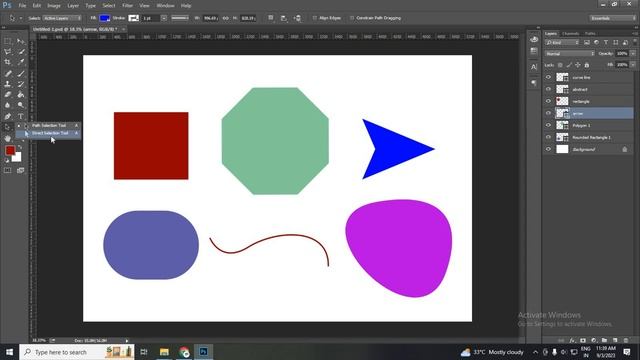Image resolution: width=640 pixels, height=360 pixels.
Task: Filter layers by pixel layer icon
Action: tap(587, 42)
